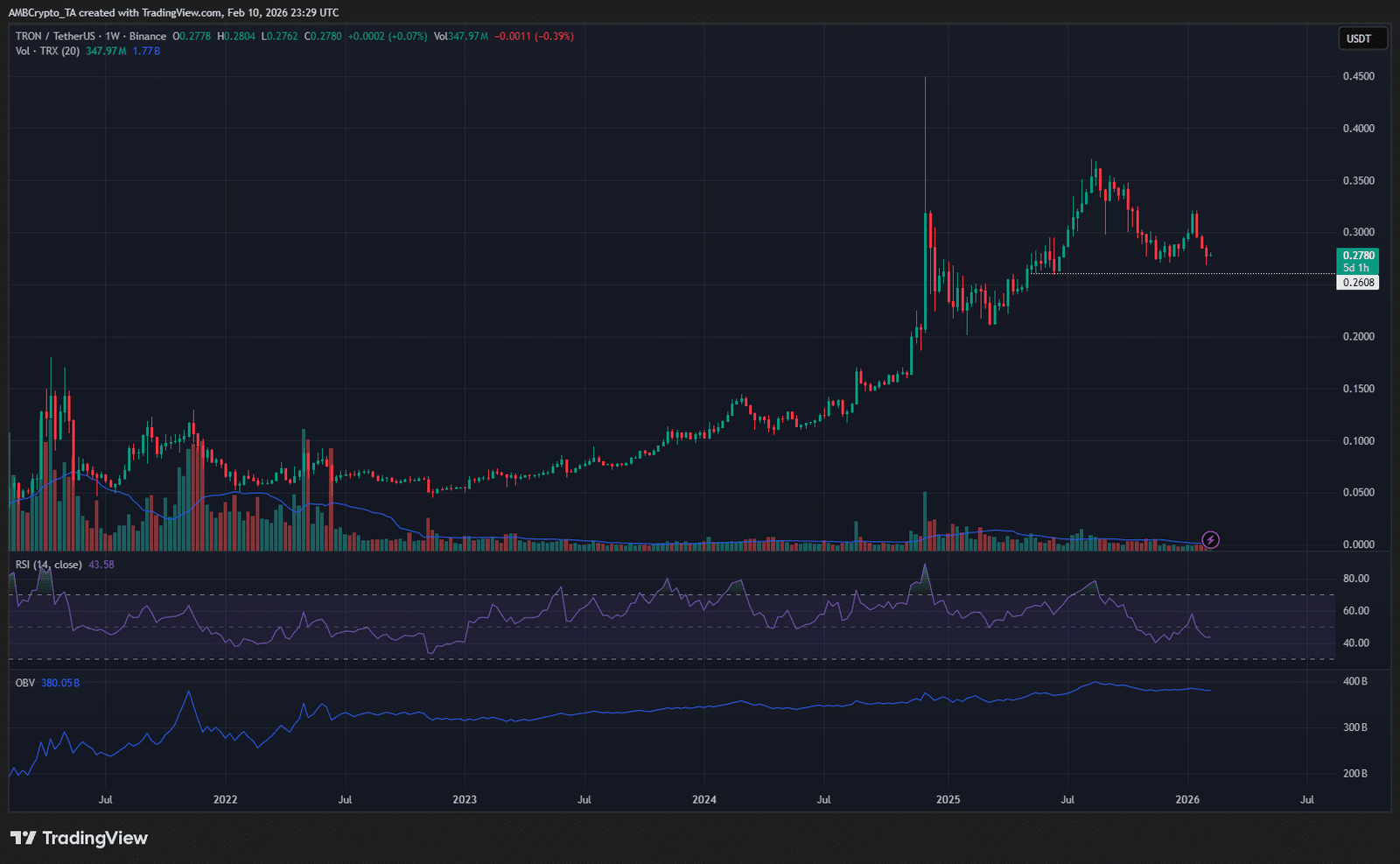Click the 400 B level on OBV scale
The width and height of the screenshot is (1400, 864).
pos(1354,681)
